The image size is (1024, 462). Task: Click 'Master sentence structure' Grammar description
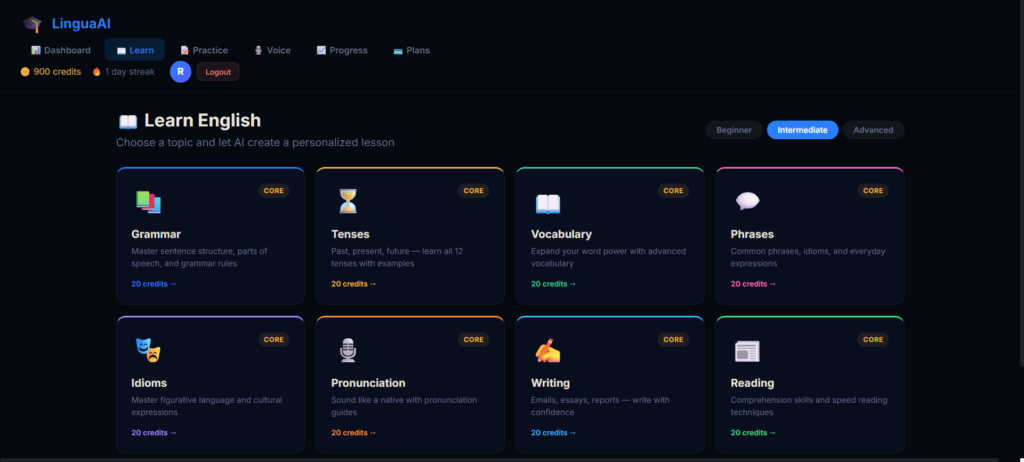tap(199, 257)
